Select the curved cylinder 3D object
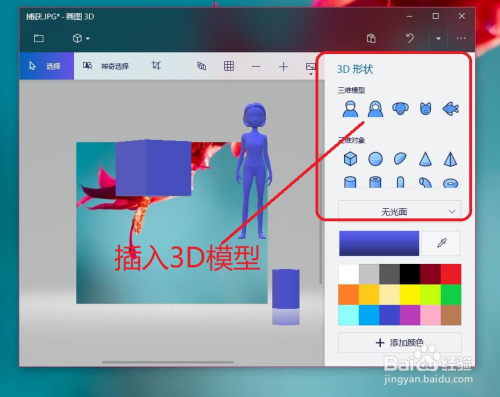The height and width of the screenshot is (397, 500). click(x=426, y=183)
